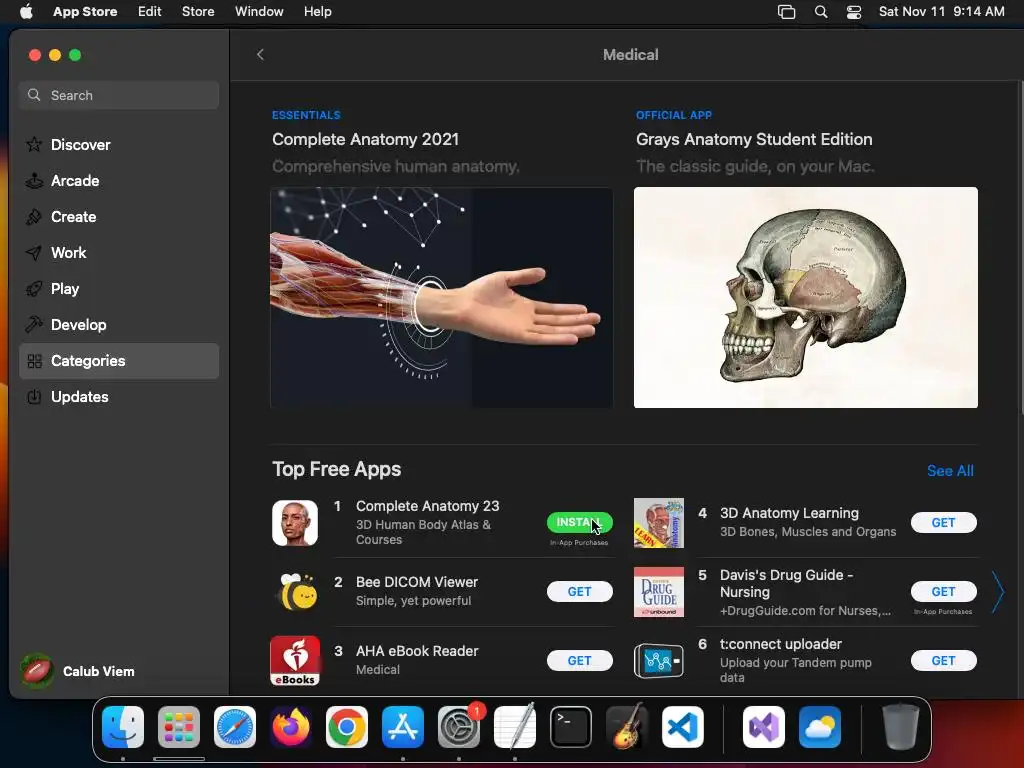Open TextEdit from the Dock
The image size is (1024, 768).
coord(515,727)
